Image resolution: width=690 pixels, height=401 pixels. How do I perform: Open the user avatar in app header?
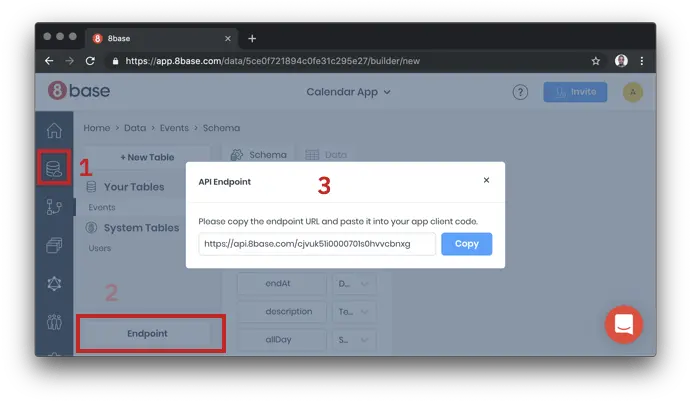[633, 92]
